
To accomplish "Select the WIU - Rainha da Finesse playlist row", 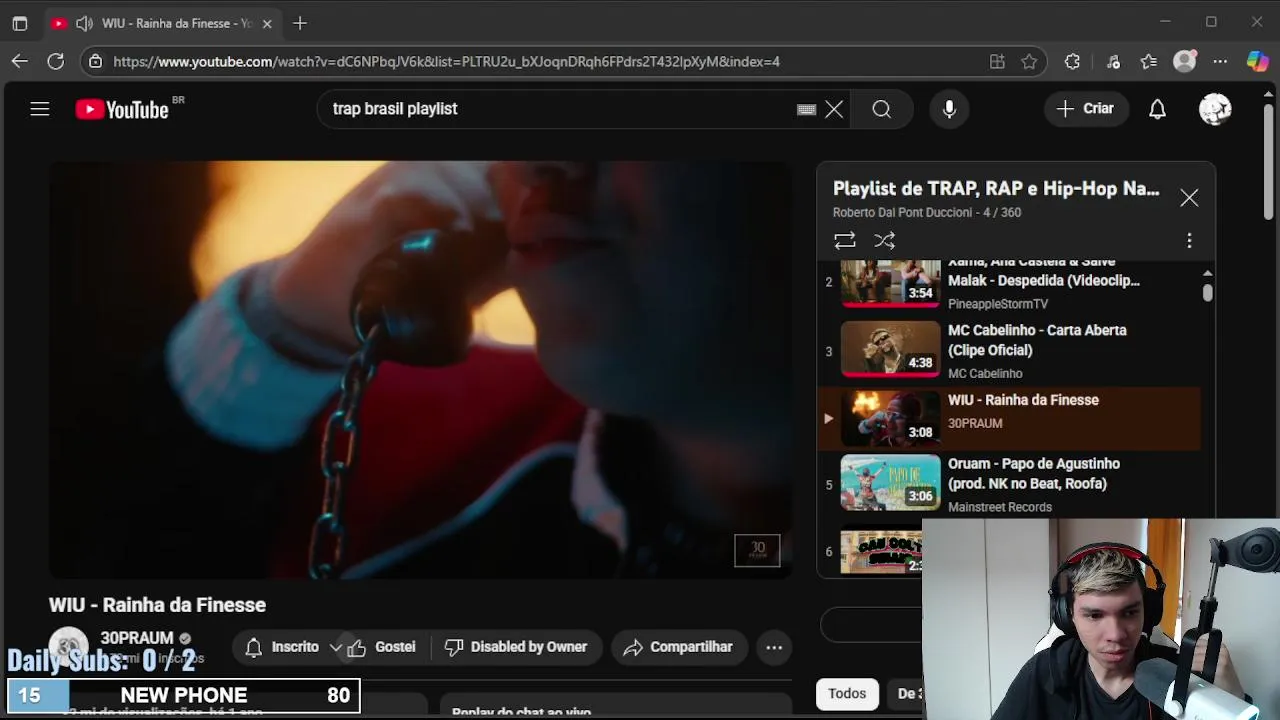I will tap(1010, 418).
